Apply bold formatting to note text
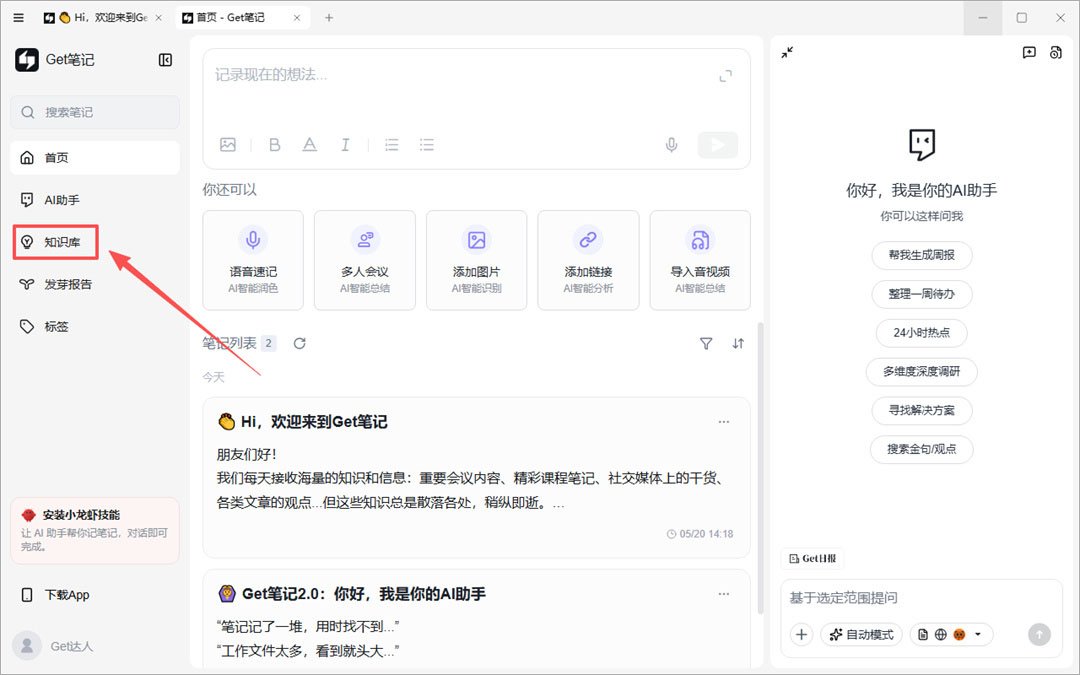 pos(274,145)
